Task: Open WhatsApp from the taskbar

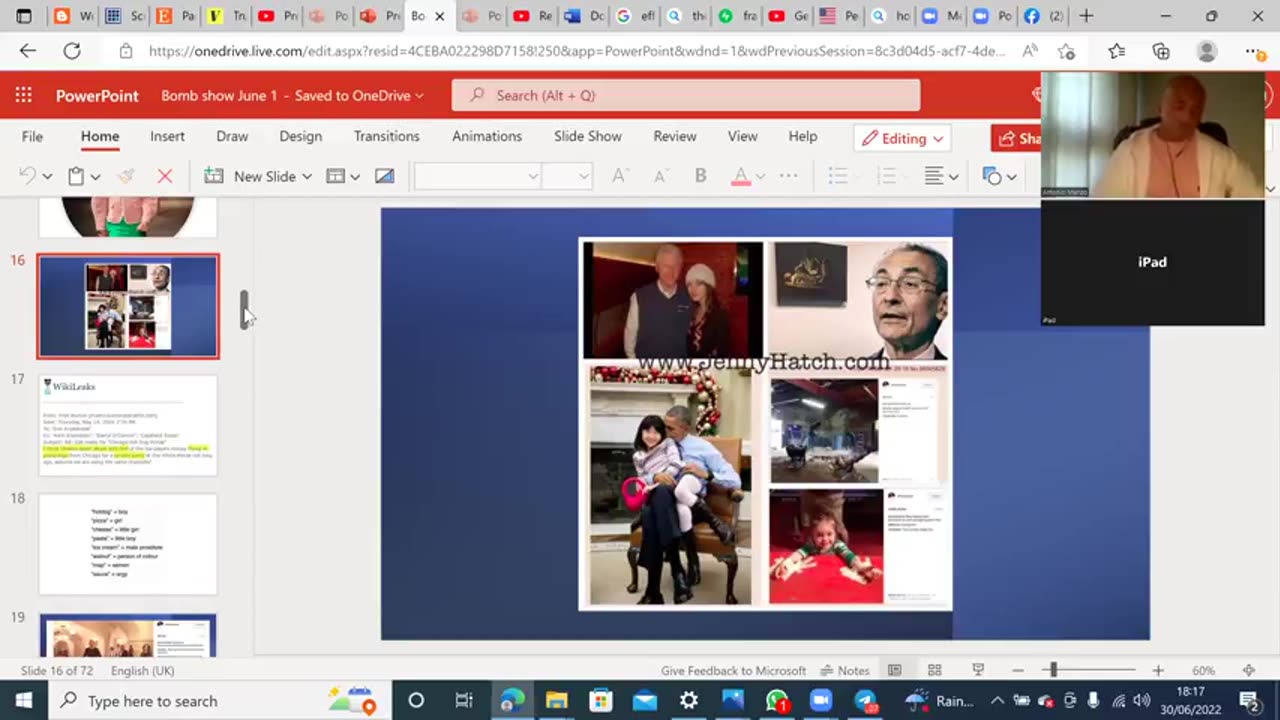Action: point(777,700)
